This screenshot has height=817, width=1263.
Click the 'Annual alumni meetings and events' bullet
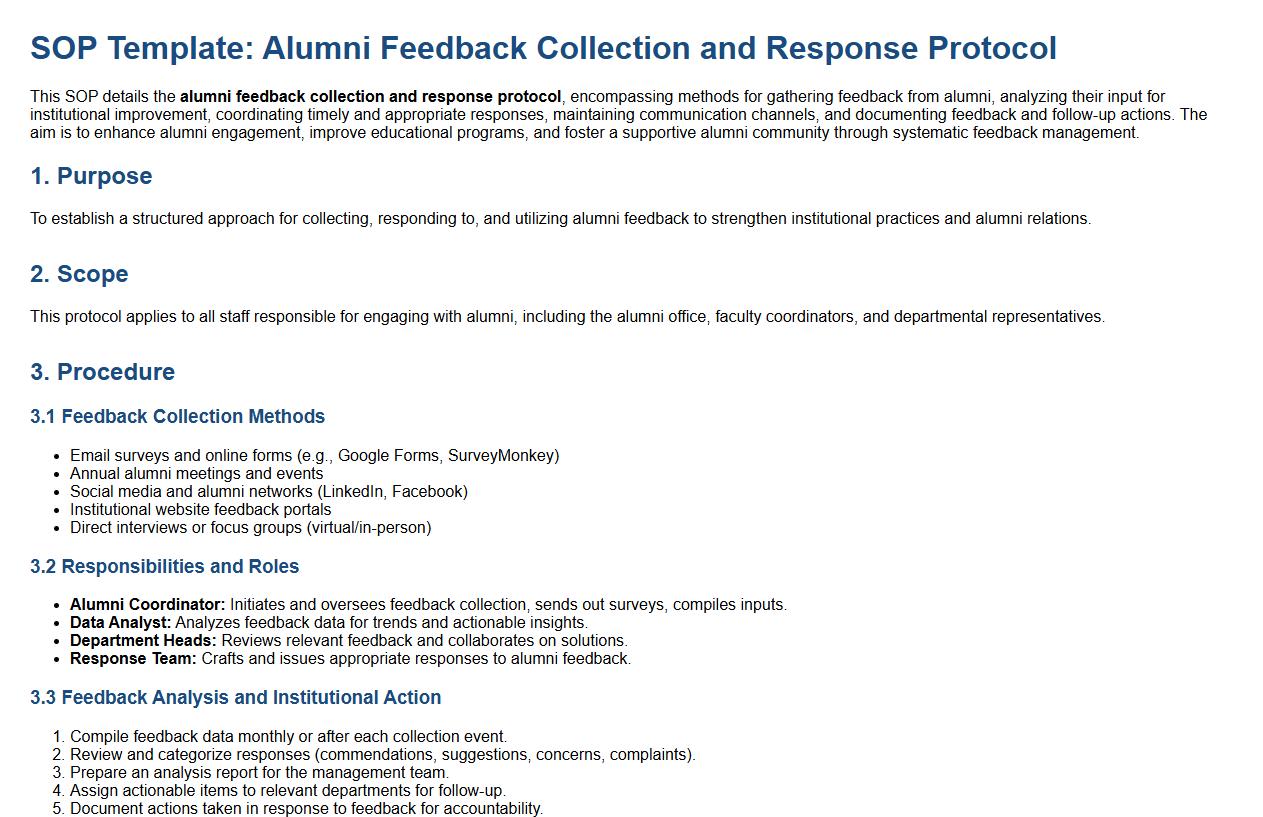[x=196, y=473]
